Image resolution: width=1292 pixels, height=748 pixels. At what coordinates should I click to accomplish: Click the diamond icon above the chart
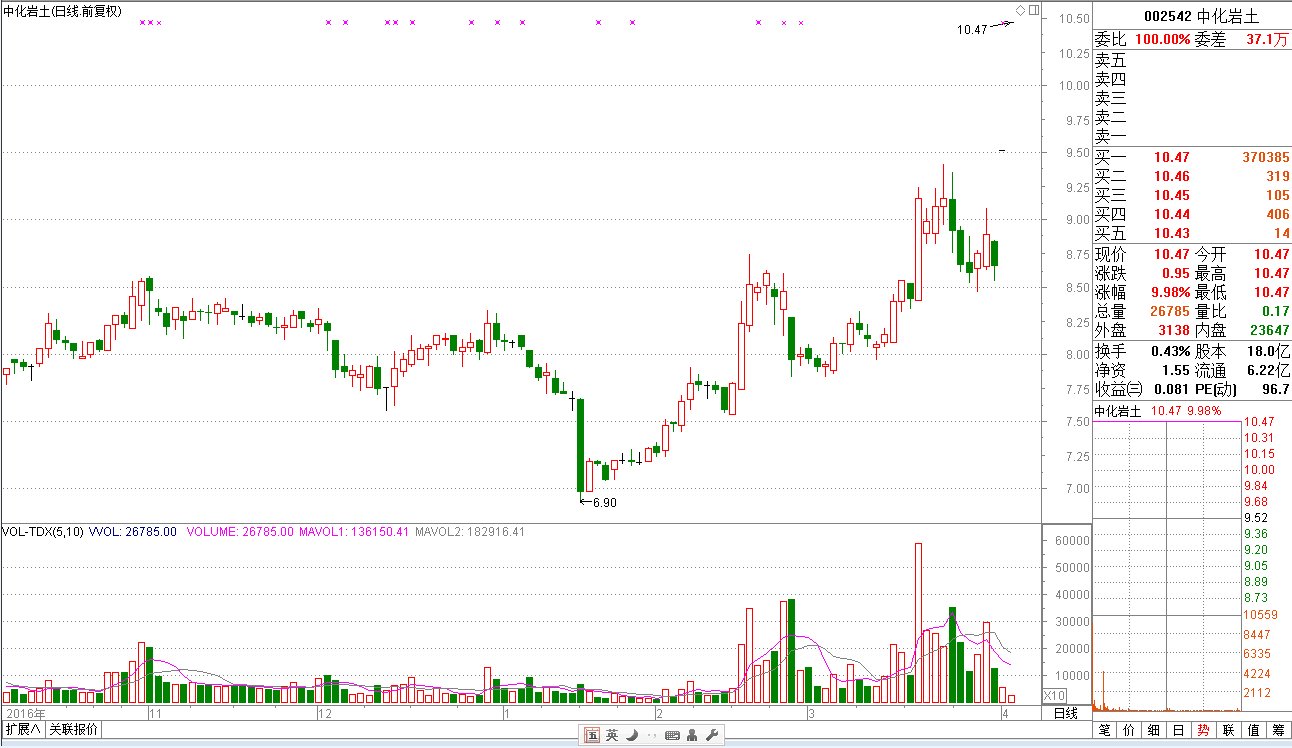1020,10
